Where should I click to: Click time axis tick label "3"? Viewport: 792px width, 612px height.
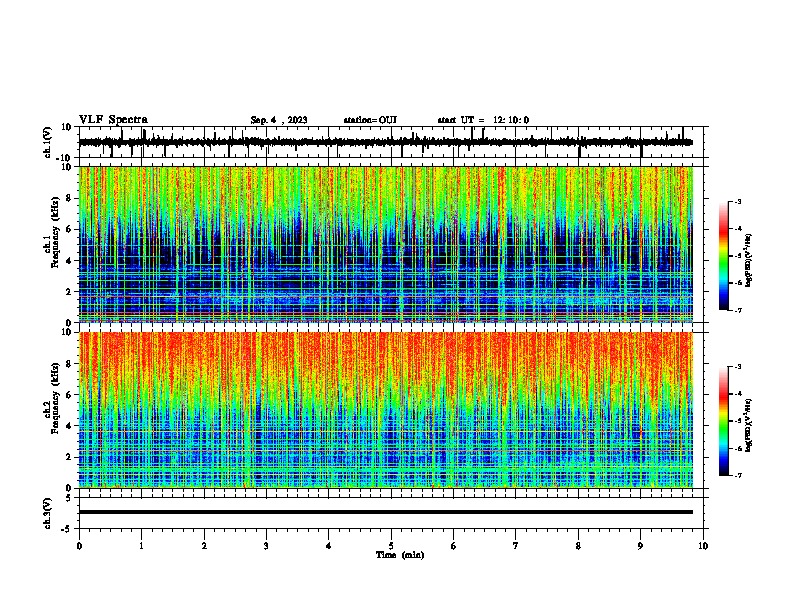tap(266, 546)
